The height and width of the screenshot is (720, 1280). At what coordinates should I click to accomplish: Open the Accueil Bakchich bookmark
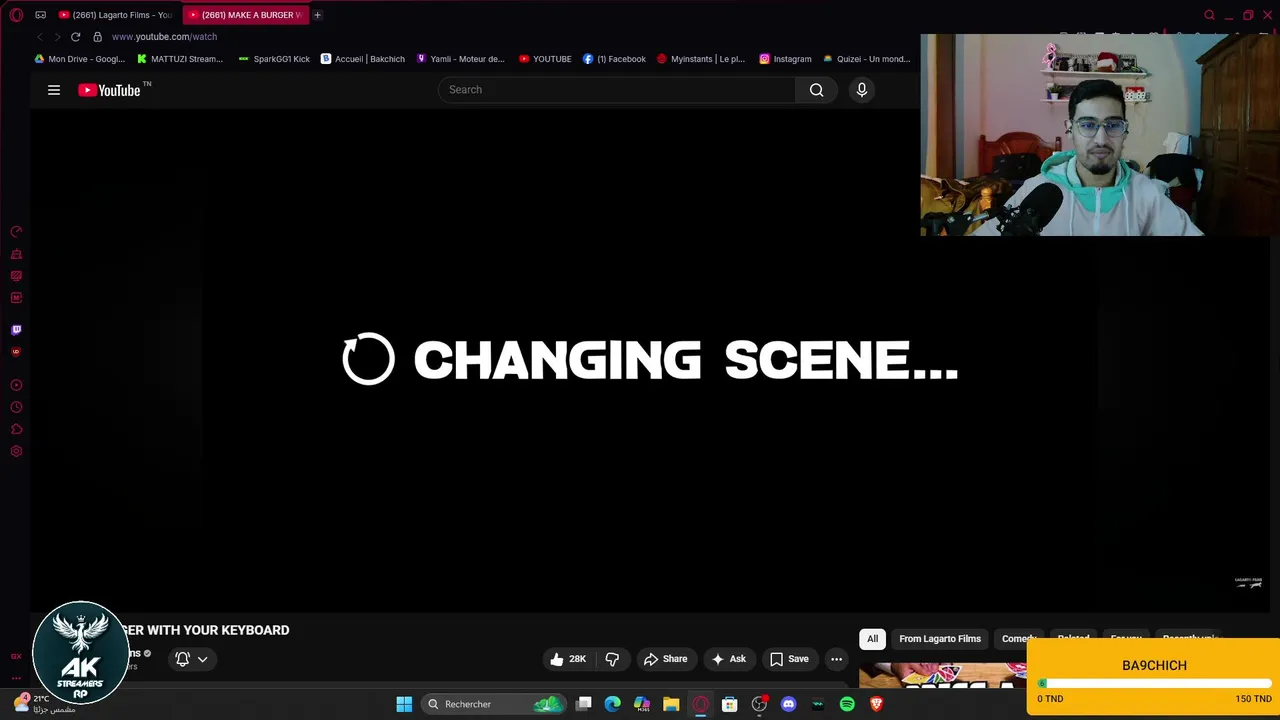click(363, 59)
